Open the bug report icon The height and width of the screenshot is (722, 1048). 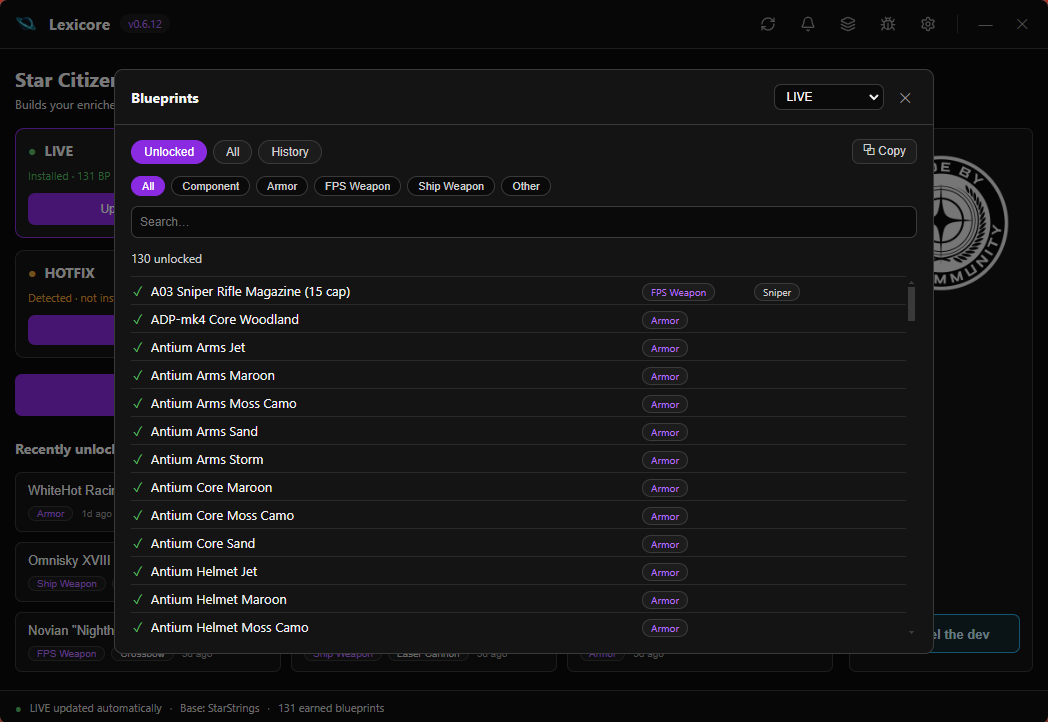[x=888, y=24]
